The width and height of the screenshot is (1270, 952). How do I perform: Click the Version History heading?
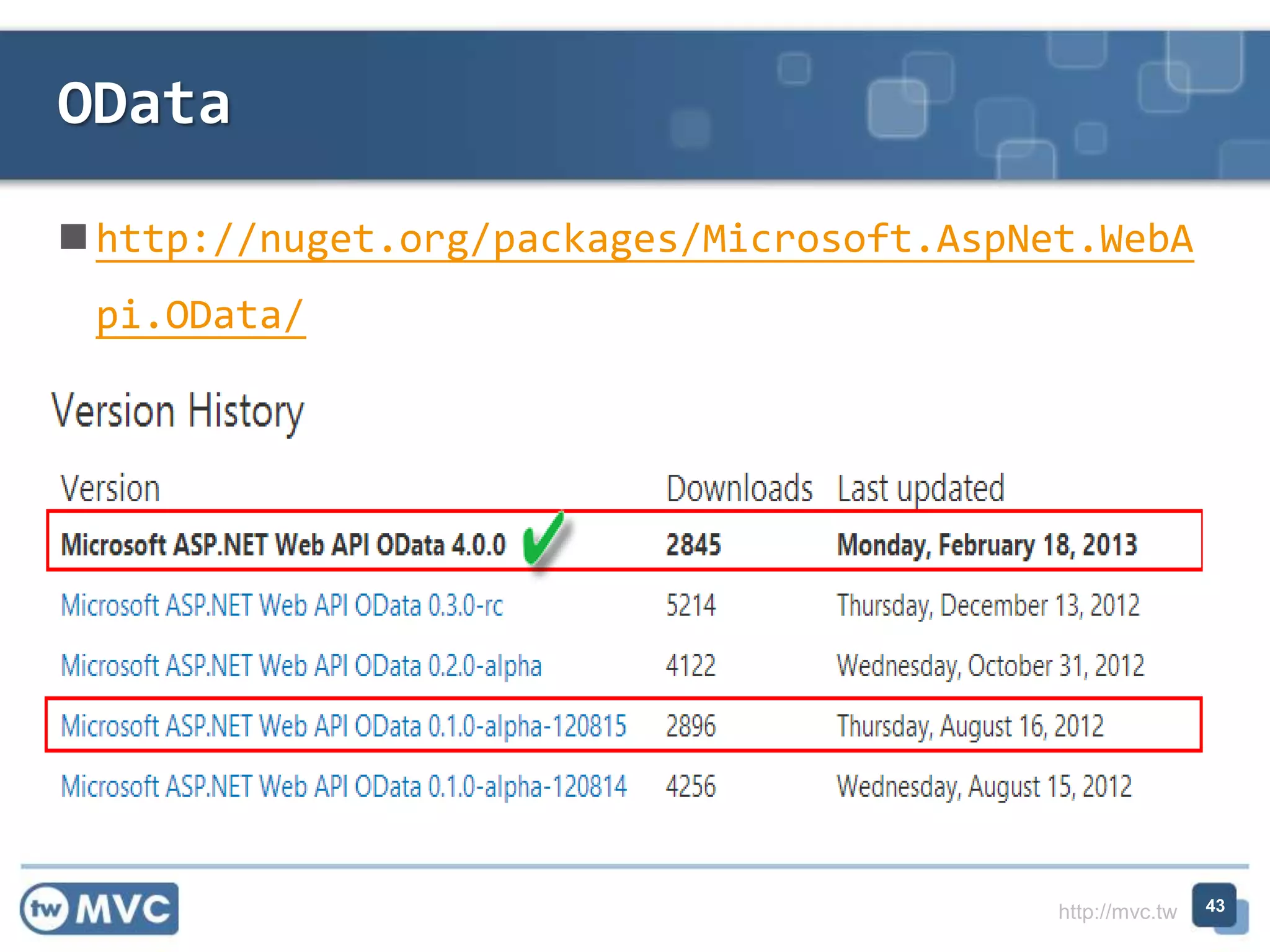(179, 410)
